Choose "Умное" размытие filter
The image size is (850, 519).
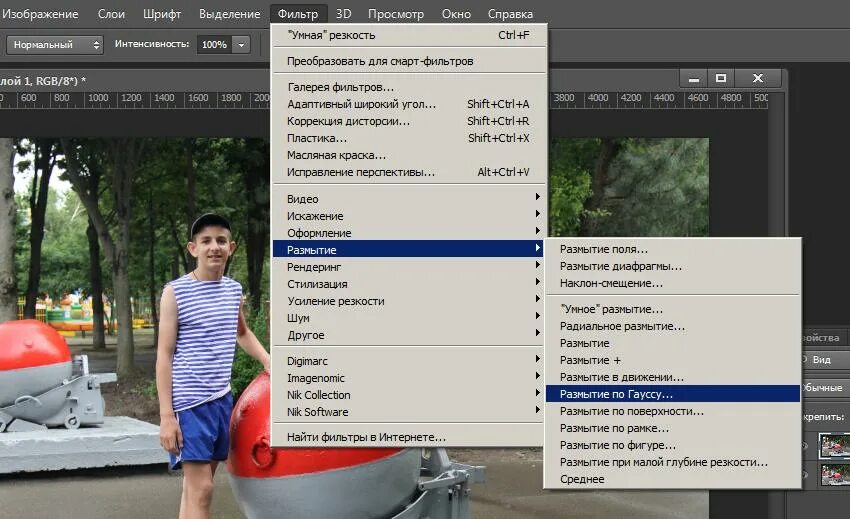(x=673, y=309)
